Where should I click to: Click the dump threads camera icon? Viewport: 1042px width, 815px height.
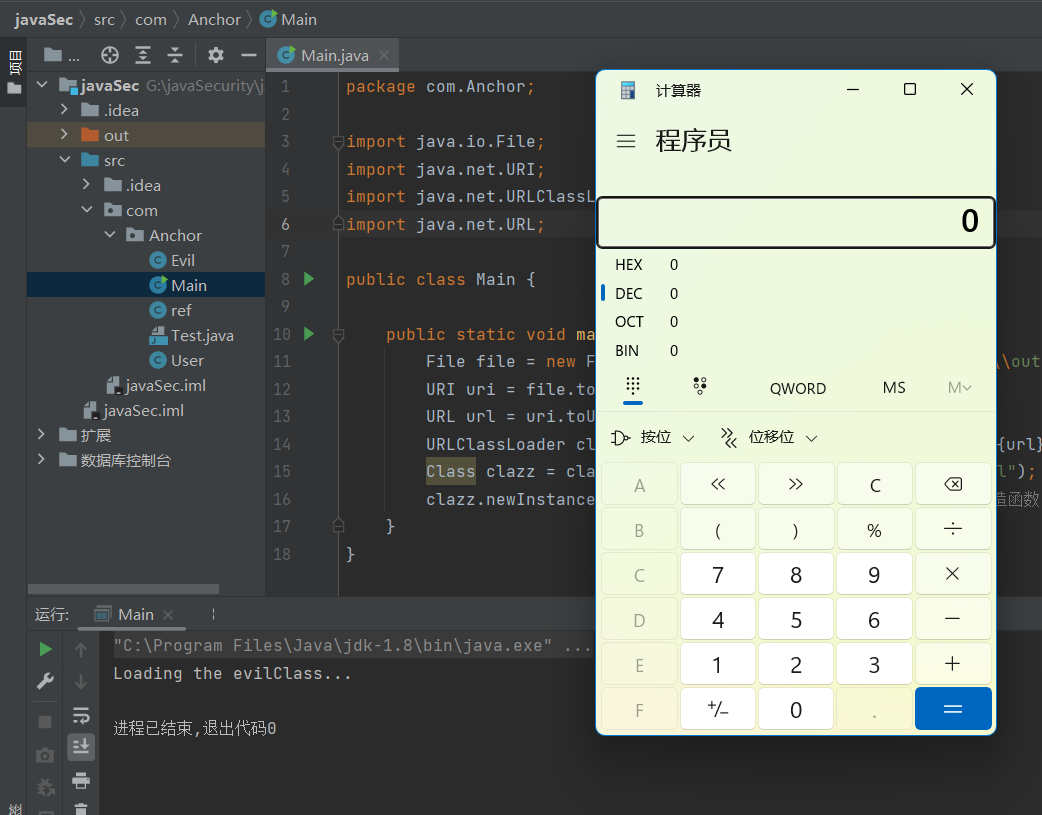pos(45,755)
